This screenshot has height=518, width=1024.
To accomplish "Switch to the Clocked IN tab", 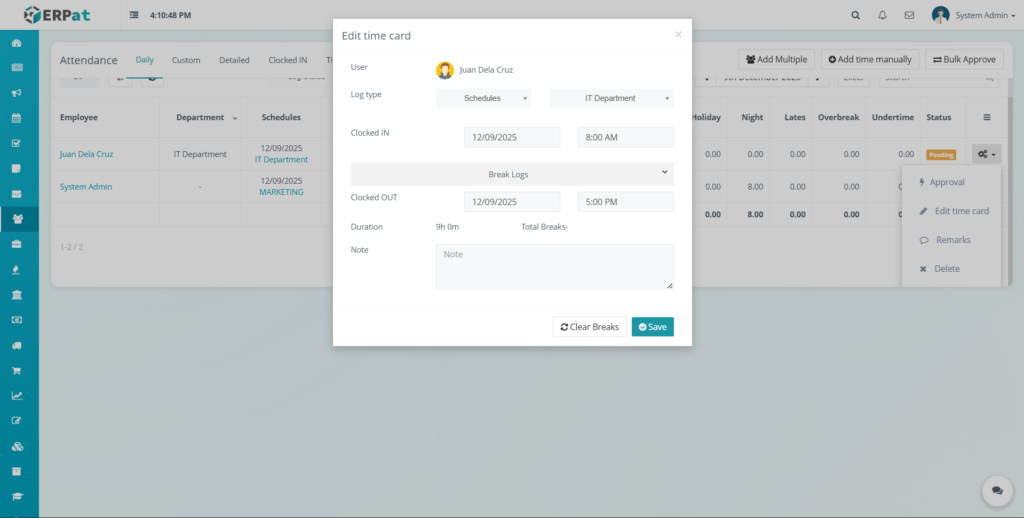I will (x=287, y=59).
